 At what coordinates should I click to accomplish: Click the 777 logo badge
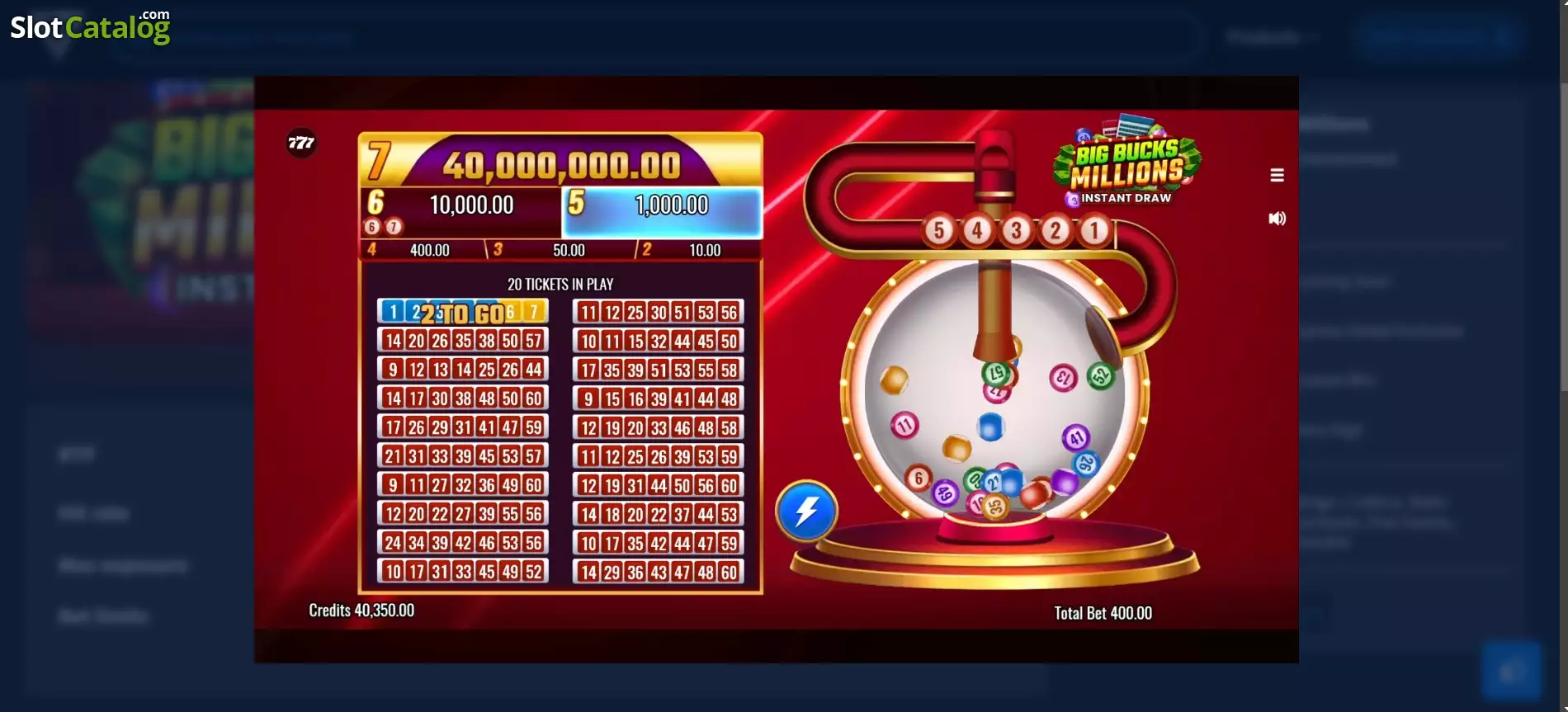click(301, 143)
